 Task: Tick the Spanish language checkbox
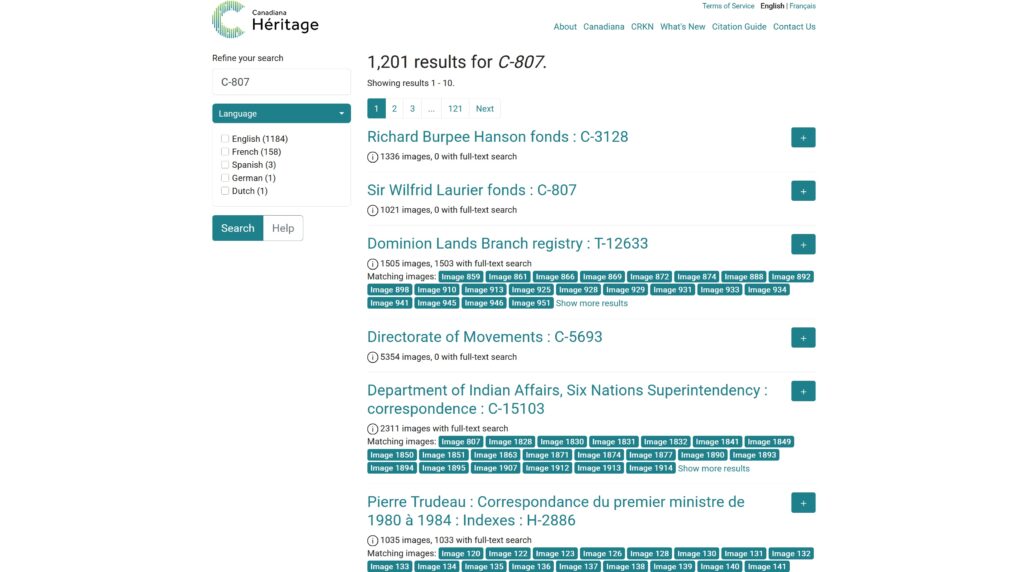click(x=225, y=165)
